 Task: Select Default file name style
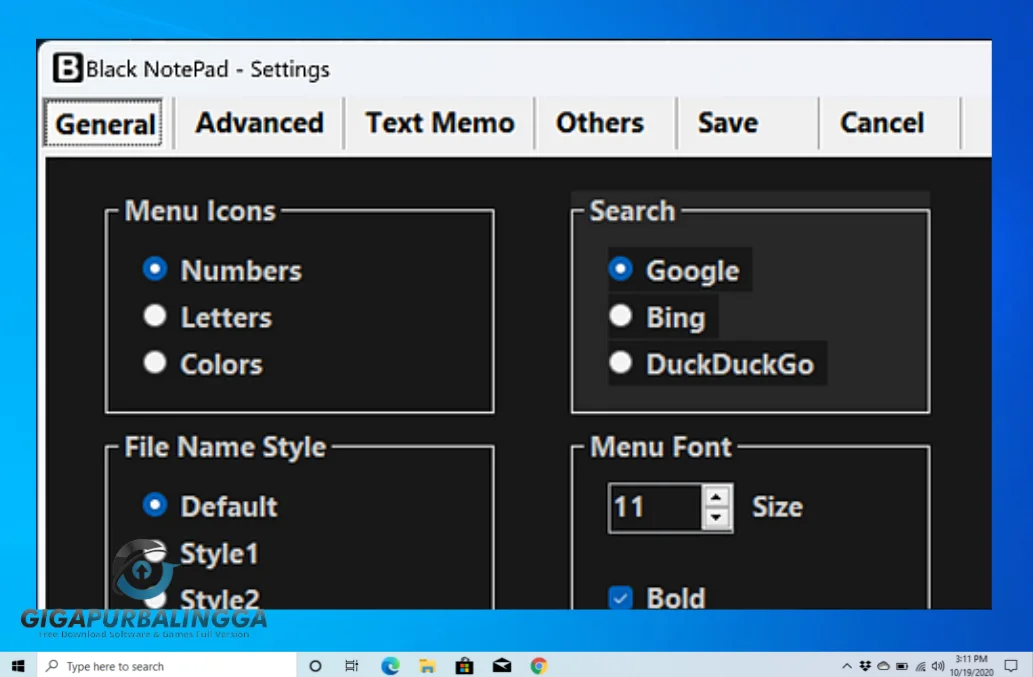(210, 506)
